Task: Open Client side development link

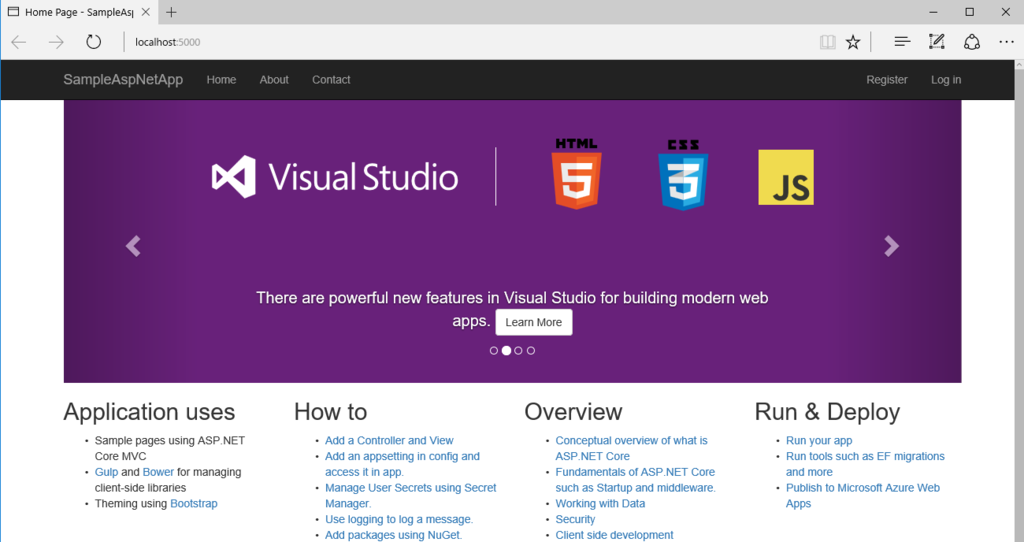Action: tap(615, 535)
